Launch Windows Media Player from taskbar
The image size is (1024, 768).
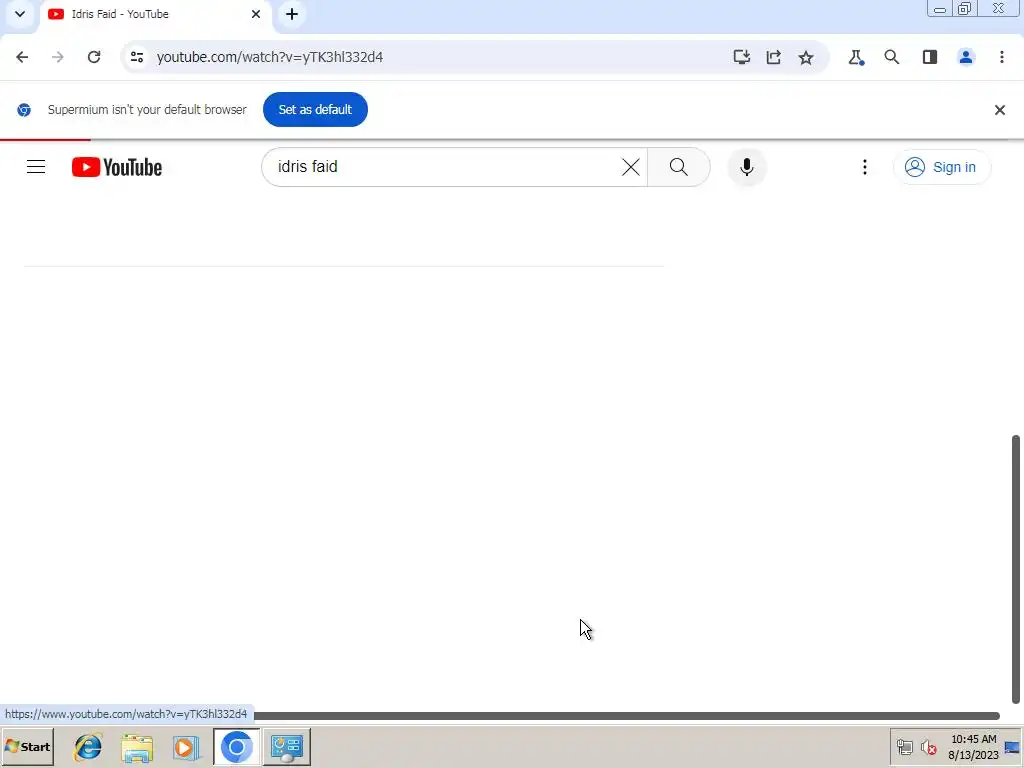pyautogui.click(x=186, y=746)
